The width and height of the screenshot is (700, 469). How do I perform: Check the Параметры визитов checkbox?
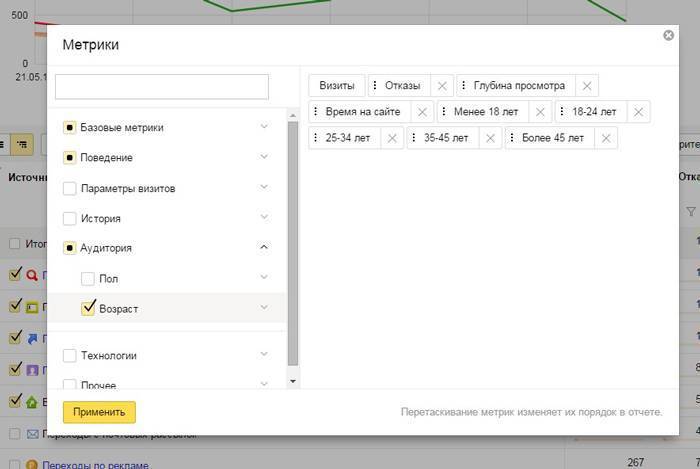69,188
